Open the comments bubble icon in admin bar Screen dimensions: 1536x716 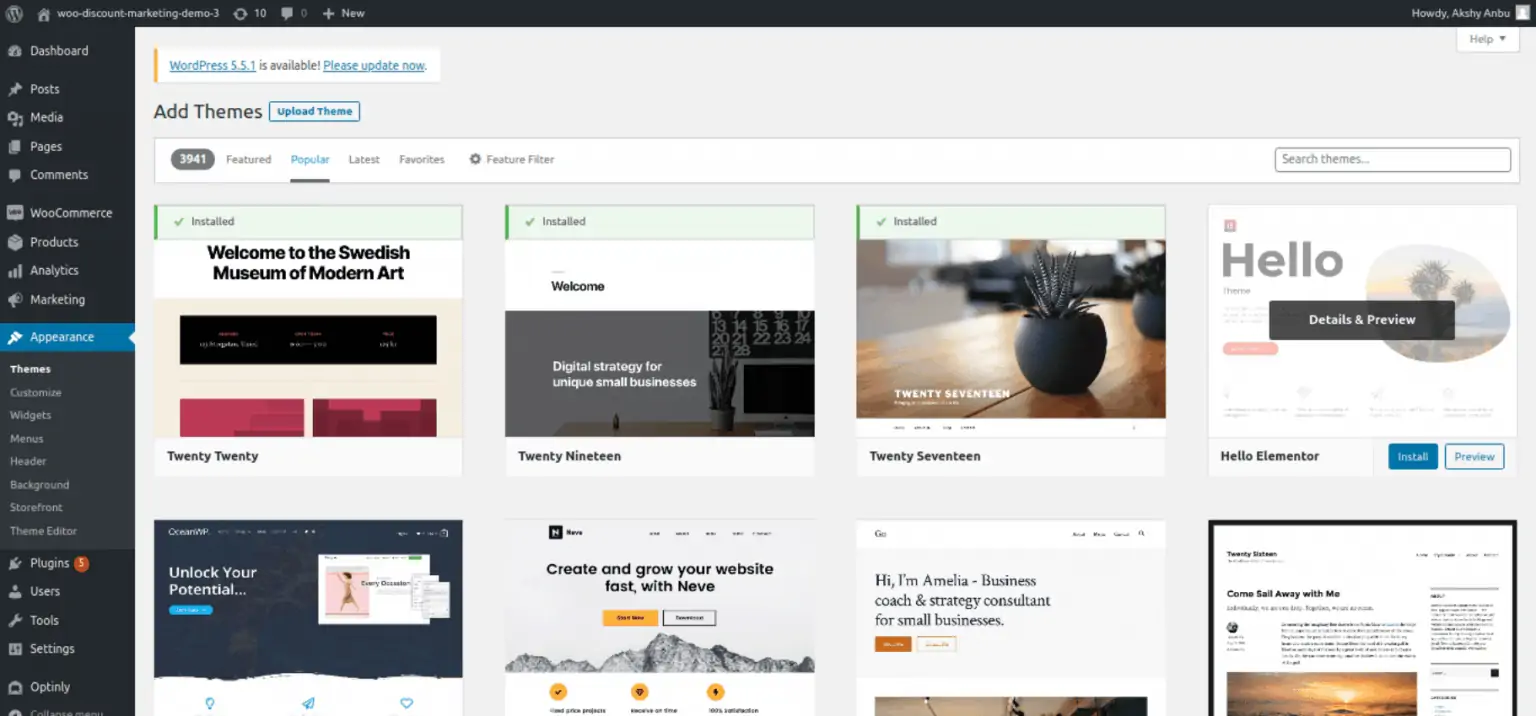288,14
